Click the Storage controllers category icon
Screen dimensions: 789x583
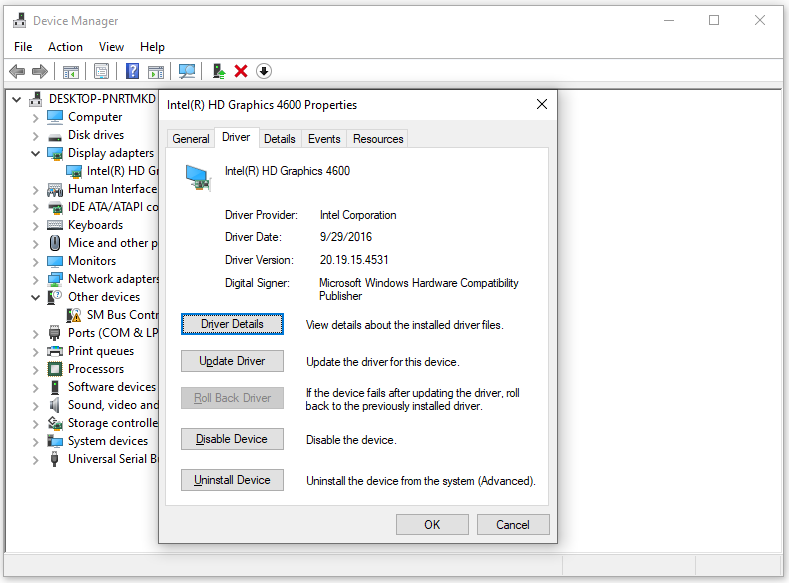pos(54,423)
